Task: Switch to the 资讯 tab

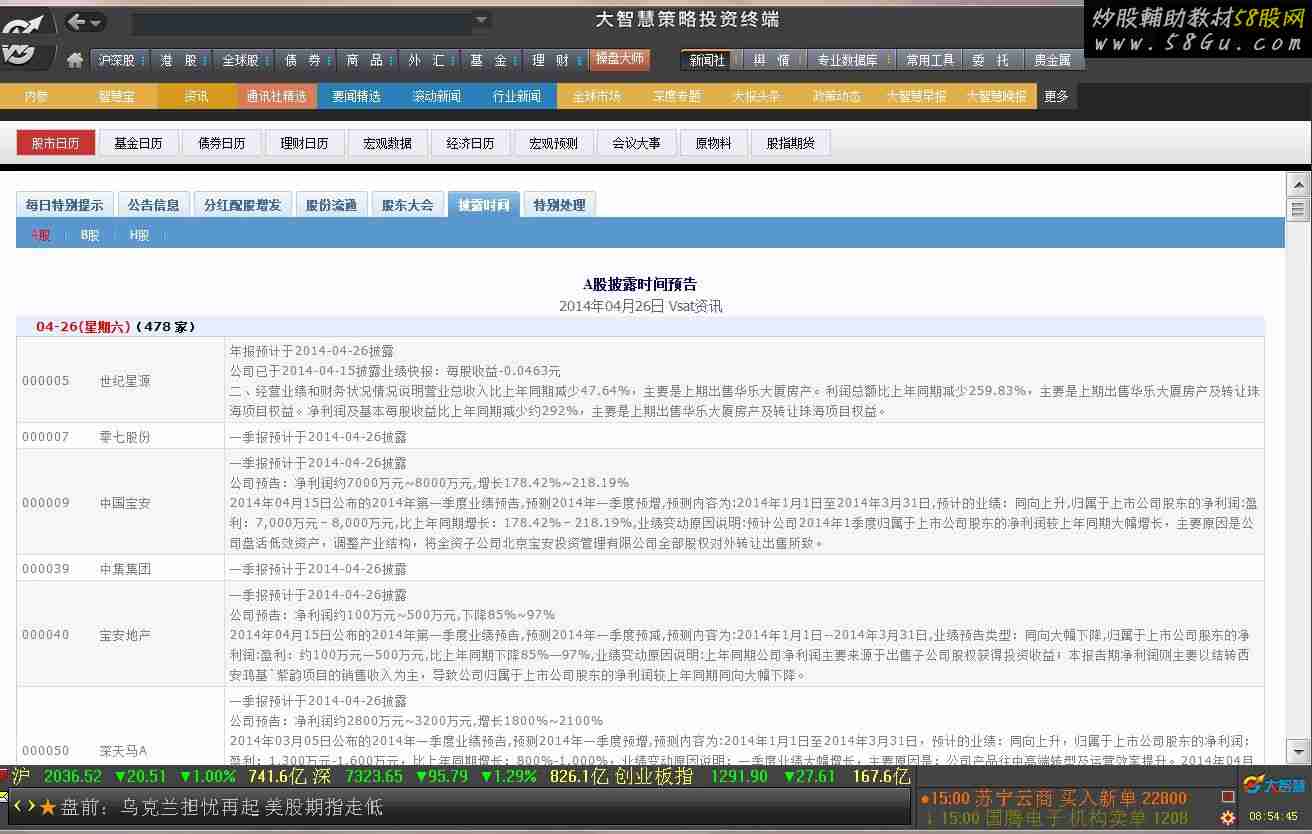Action: coord(197,96)
